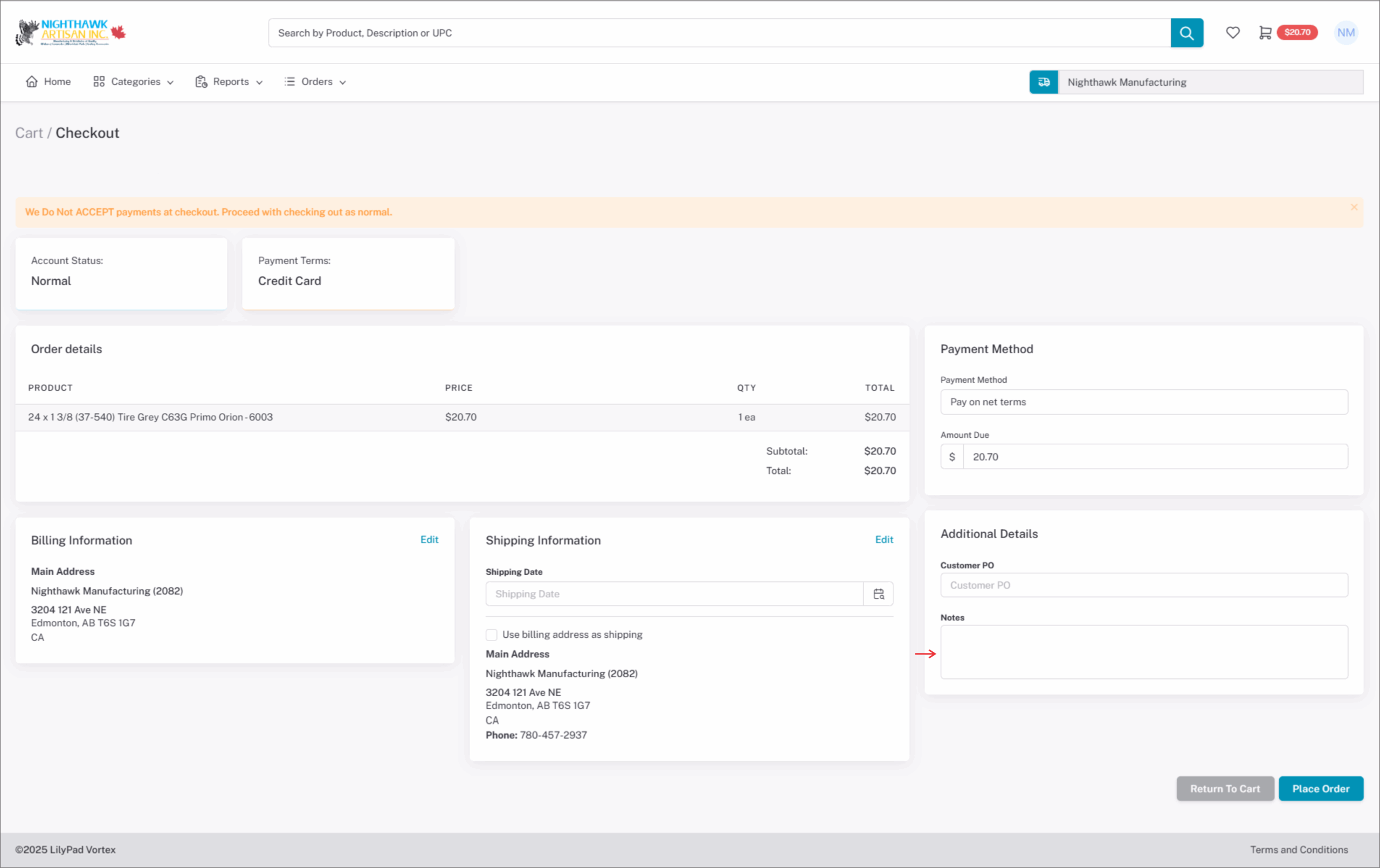Click the NM user avatar

(x=1345, y=33)
